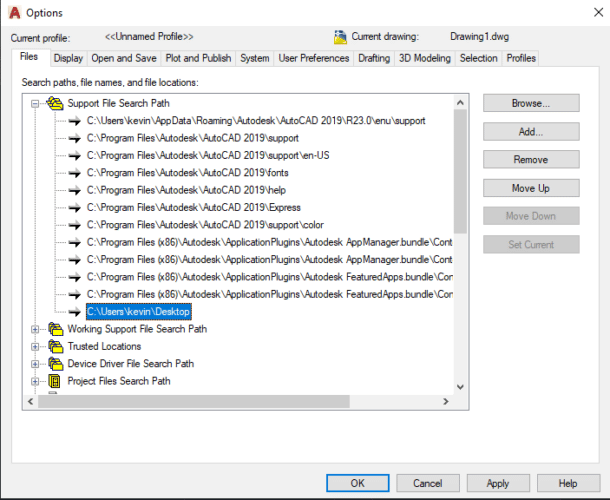
Task: Expand the Project Files Search Path node
Action: tap(35, 381)
